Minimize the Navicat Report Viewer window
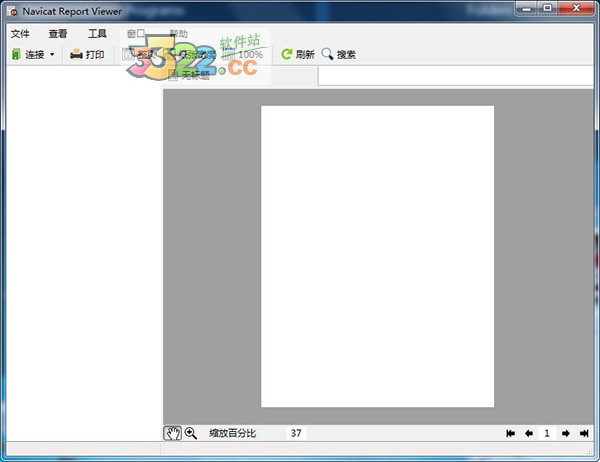 pyautogui.click(x=527, y=8)
